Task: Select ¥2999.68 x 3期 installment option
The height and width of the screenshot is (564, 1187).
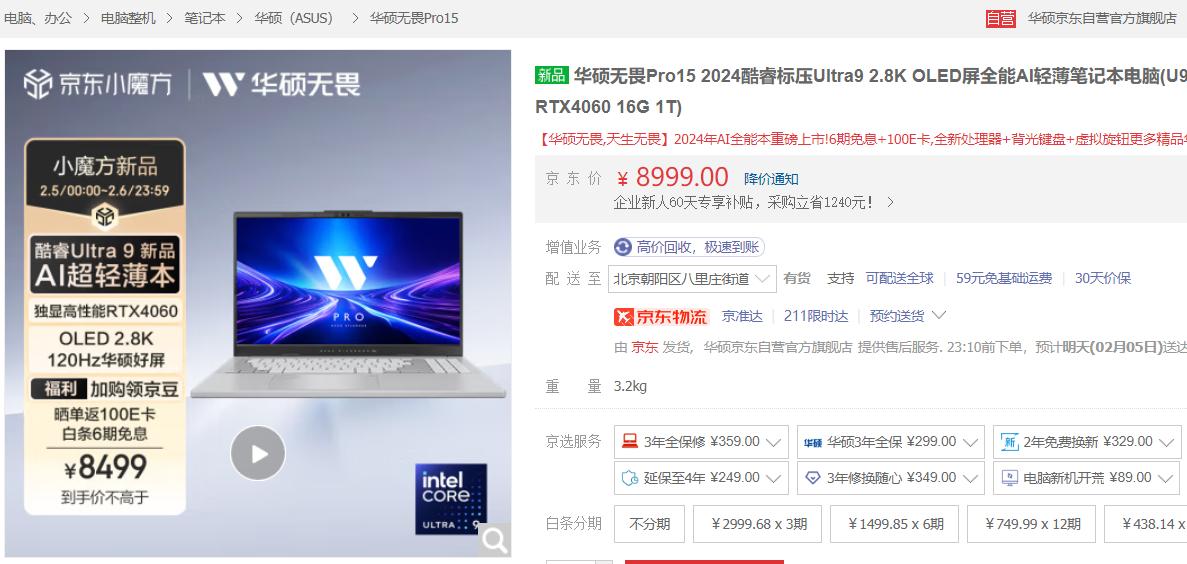Action: [757, 524]
